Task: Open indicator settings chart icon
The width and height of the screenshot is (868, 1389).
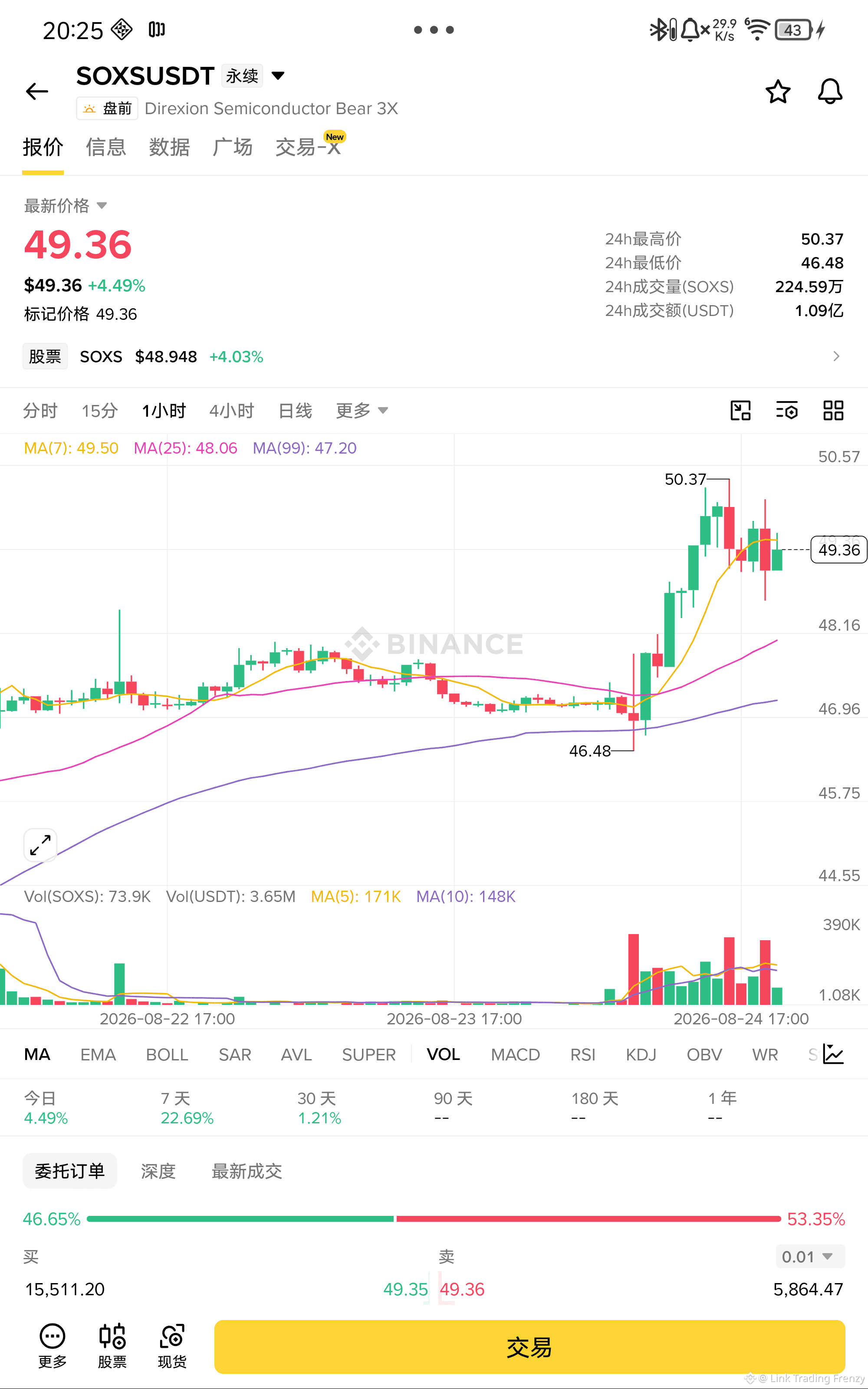Action: (833, 1054)
